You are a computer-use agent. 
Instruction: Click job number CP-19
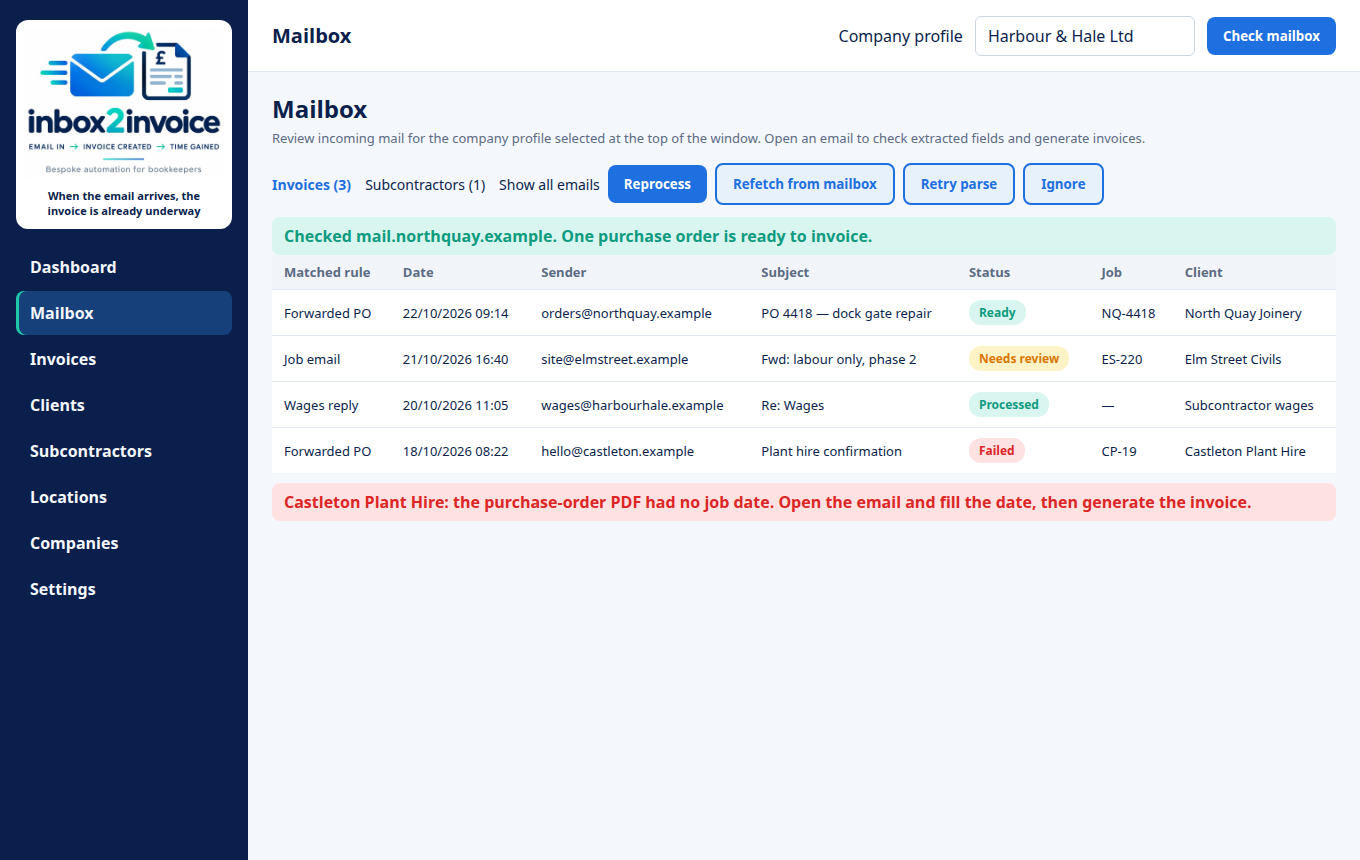[x=1119, y=451]
